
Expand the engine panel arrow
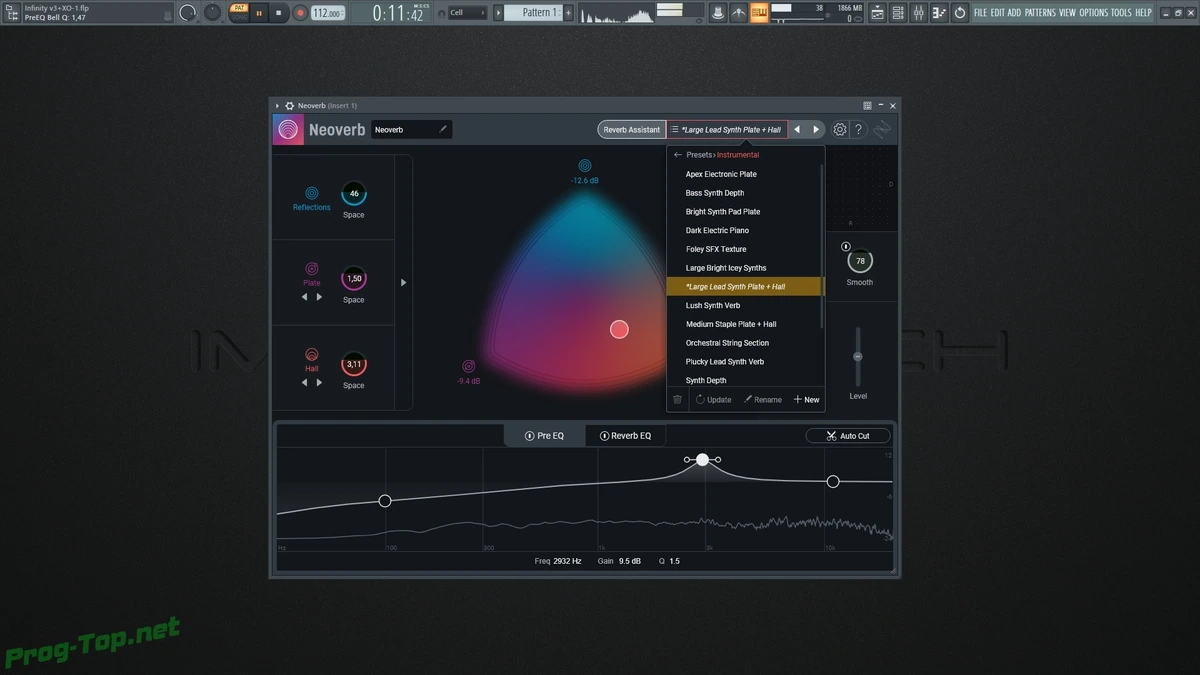[x=404, y=283]
